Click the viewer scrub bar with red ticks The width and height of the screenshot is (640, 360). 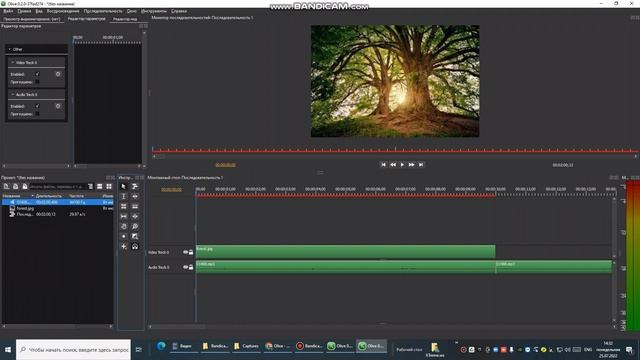394,151
